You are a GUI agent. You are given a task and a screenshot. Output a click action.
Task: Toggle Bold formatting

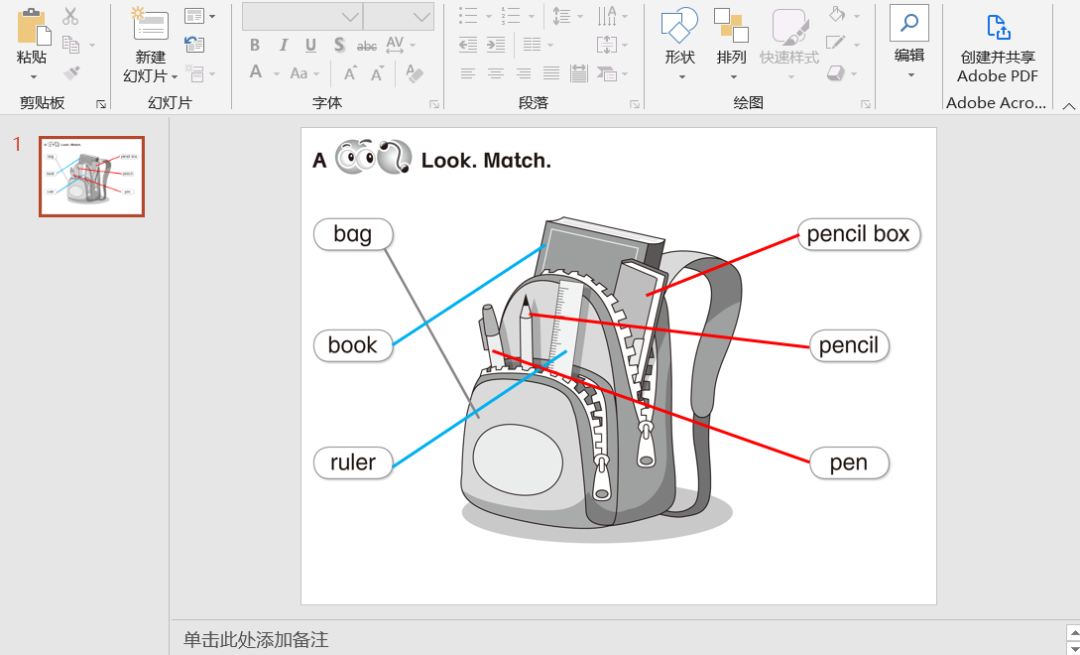click(255, 45)
